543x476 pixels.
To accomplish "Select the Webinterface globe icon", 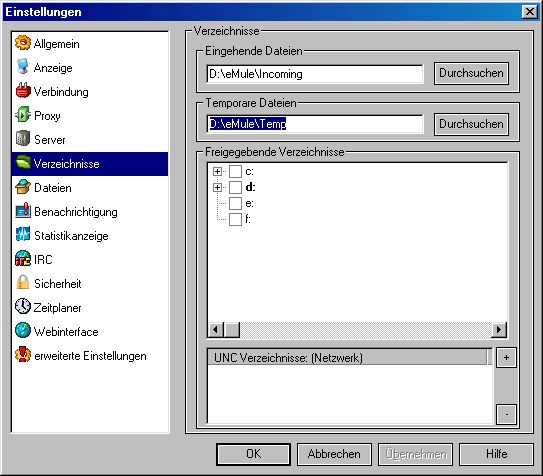I will coord(23,331).
